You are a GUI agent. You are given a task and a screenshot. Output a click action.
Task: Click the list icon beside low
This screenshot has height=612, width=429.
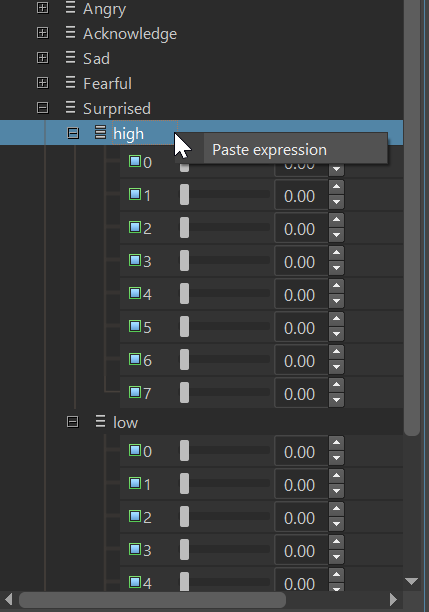100,422
